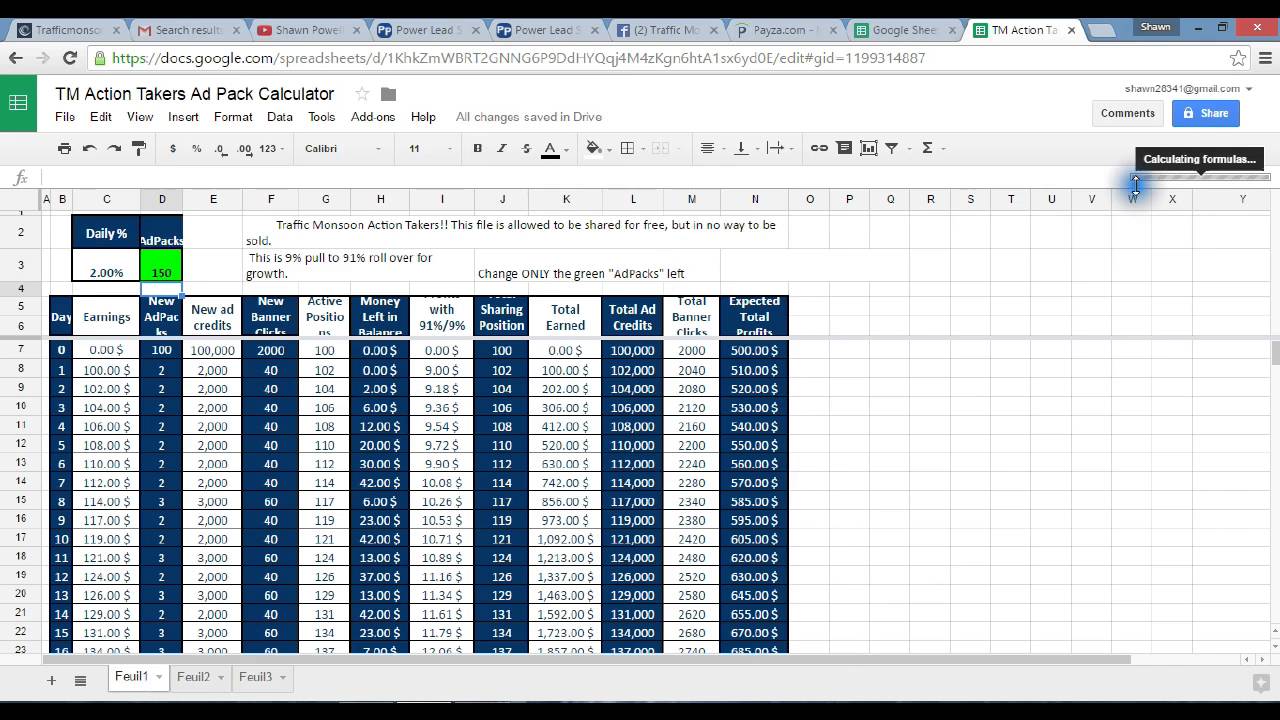The height and width of the screenshot is (720, 1280).
Task: Open Explore button at bottom right
Action: (x=1261, y=683)
